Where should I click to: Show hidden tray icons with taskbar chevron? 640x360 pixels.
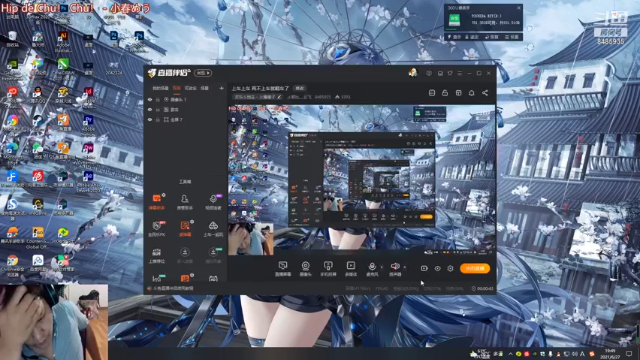pyautogui.click(x=510, y=354)
